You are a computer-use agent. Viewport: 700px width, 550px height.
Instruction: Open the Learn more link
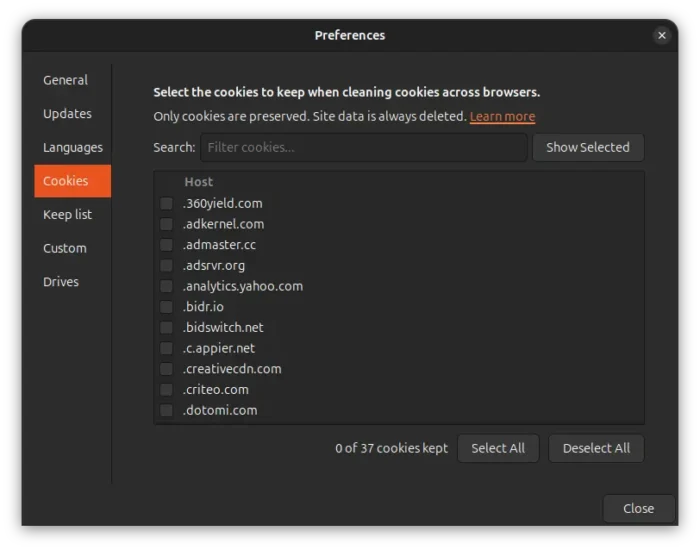[x=502, y=117]
